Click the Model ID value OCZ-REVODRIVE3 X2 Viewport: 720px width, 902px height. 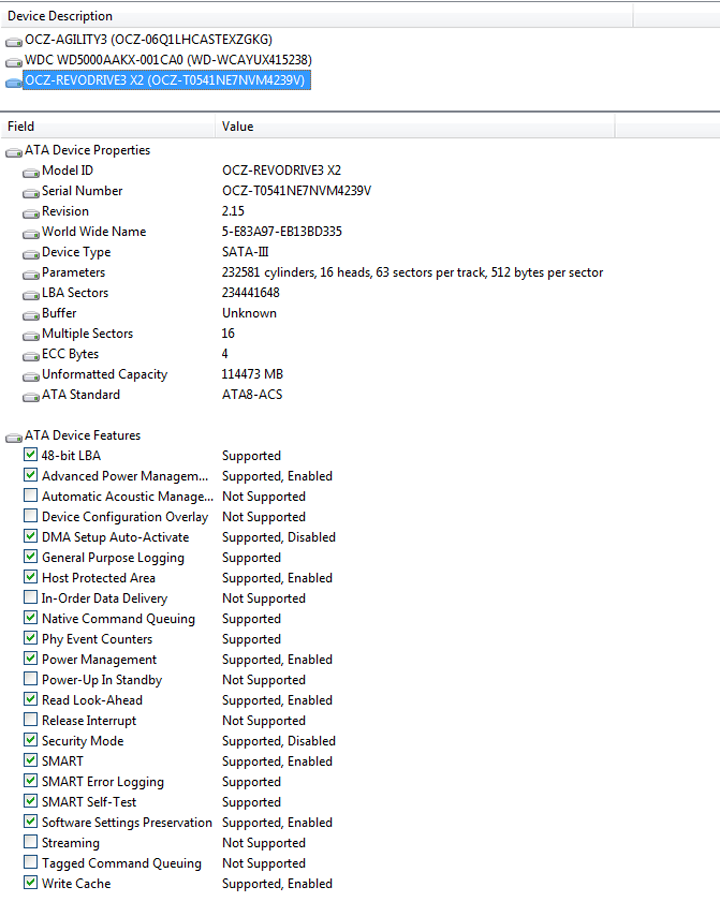(x=282, y=171)
